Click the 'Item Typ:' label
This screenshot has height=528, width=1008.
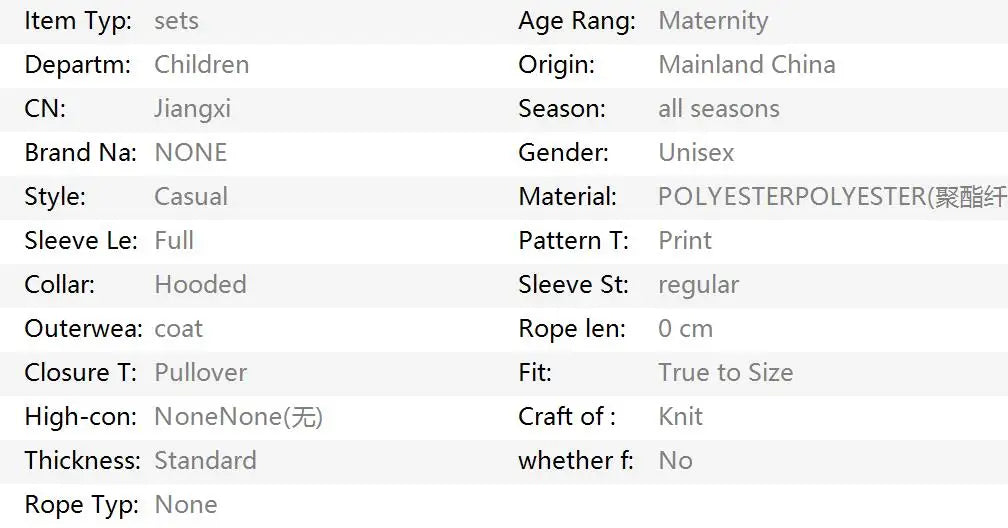77,21
